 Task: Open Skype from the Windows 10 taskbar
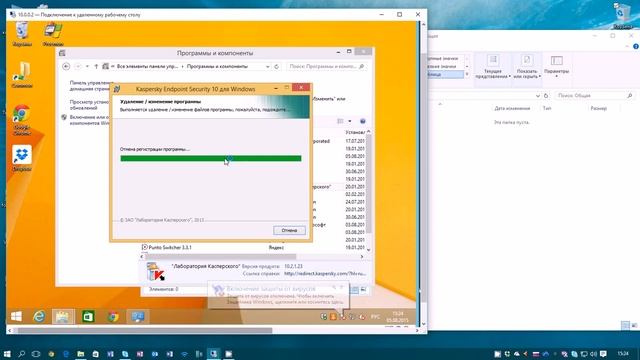point(125,354)
